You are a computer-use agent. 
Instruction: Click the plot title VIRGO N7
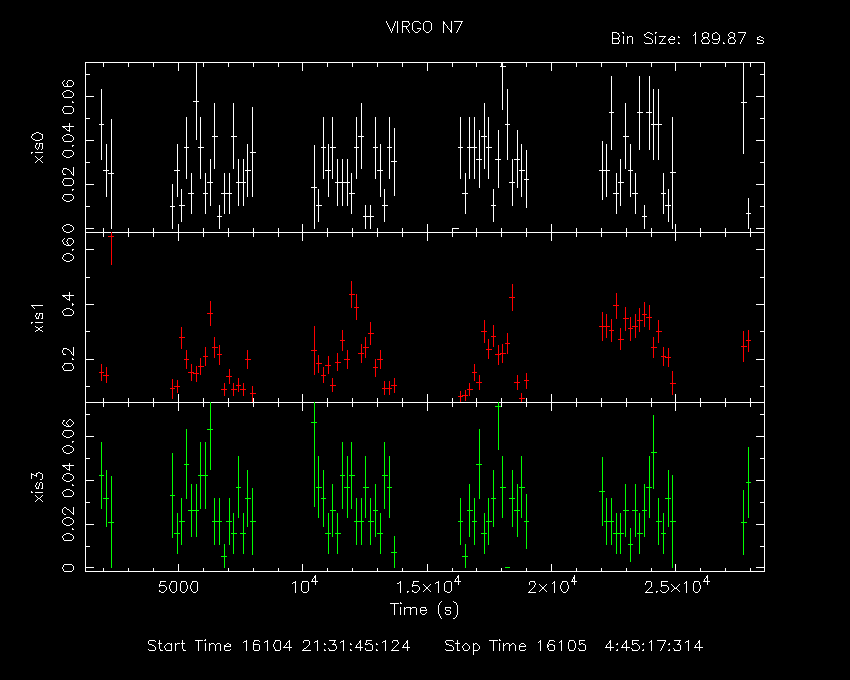(424, 27)
